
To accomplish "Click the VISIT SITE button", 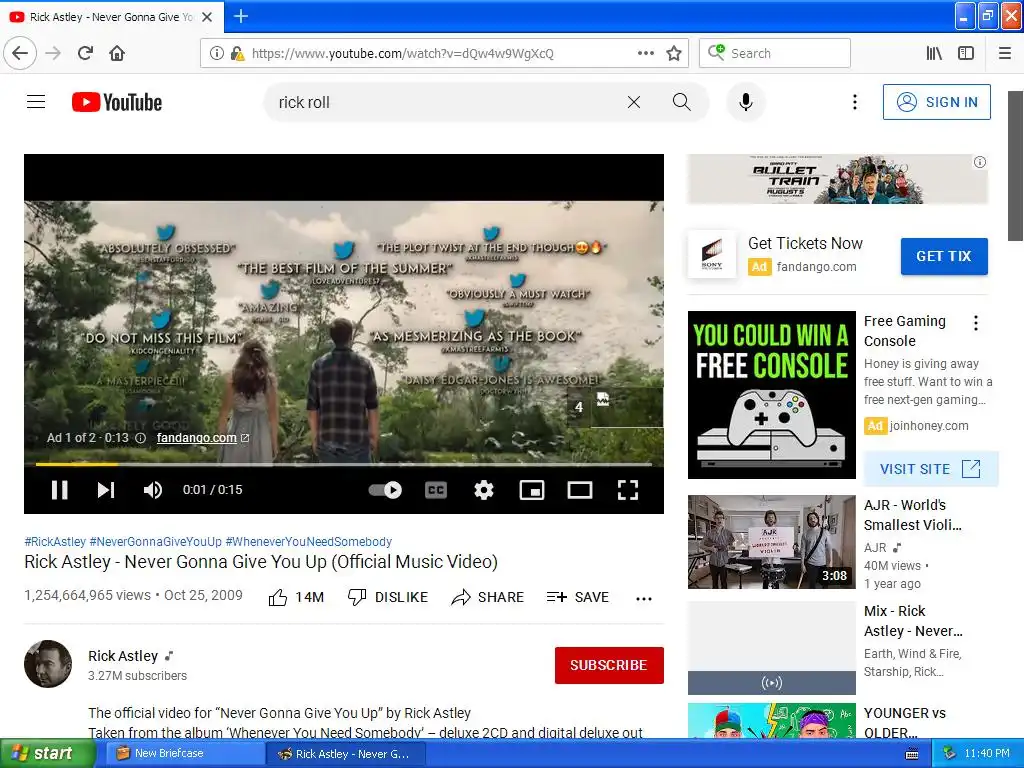I will click(x=931, y=469).
